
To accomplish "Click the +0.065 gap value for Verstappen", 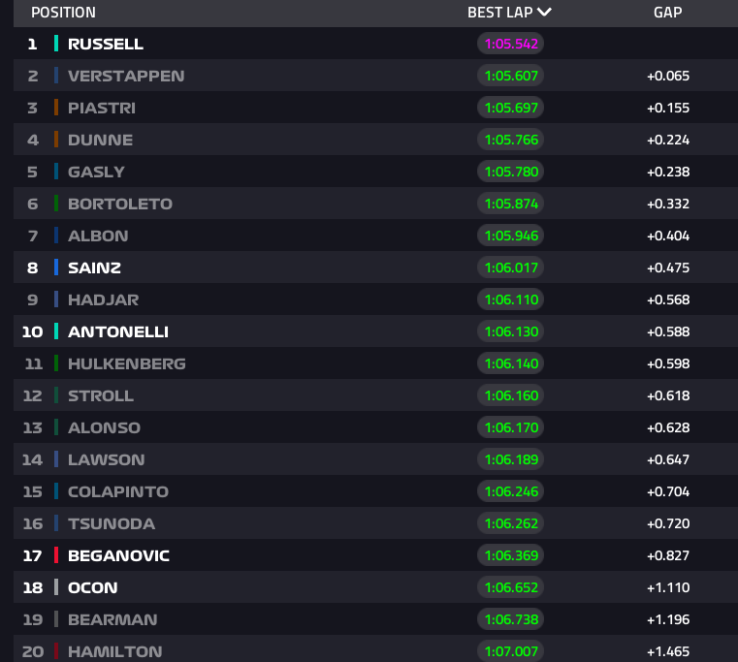I will pyautogui.click(x=667, y=76).
